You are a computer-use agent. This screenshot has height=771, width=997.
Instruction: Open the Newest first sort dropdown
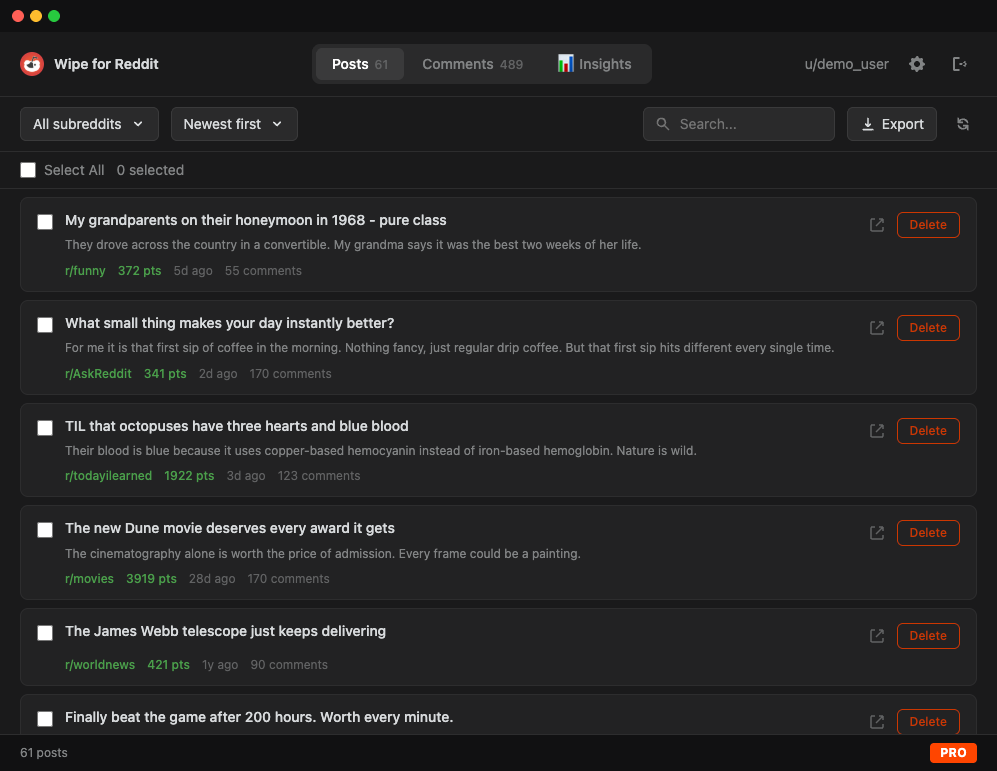[x=234, y=124]
